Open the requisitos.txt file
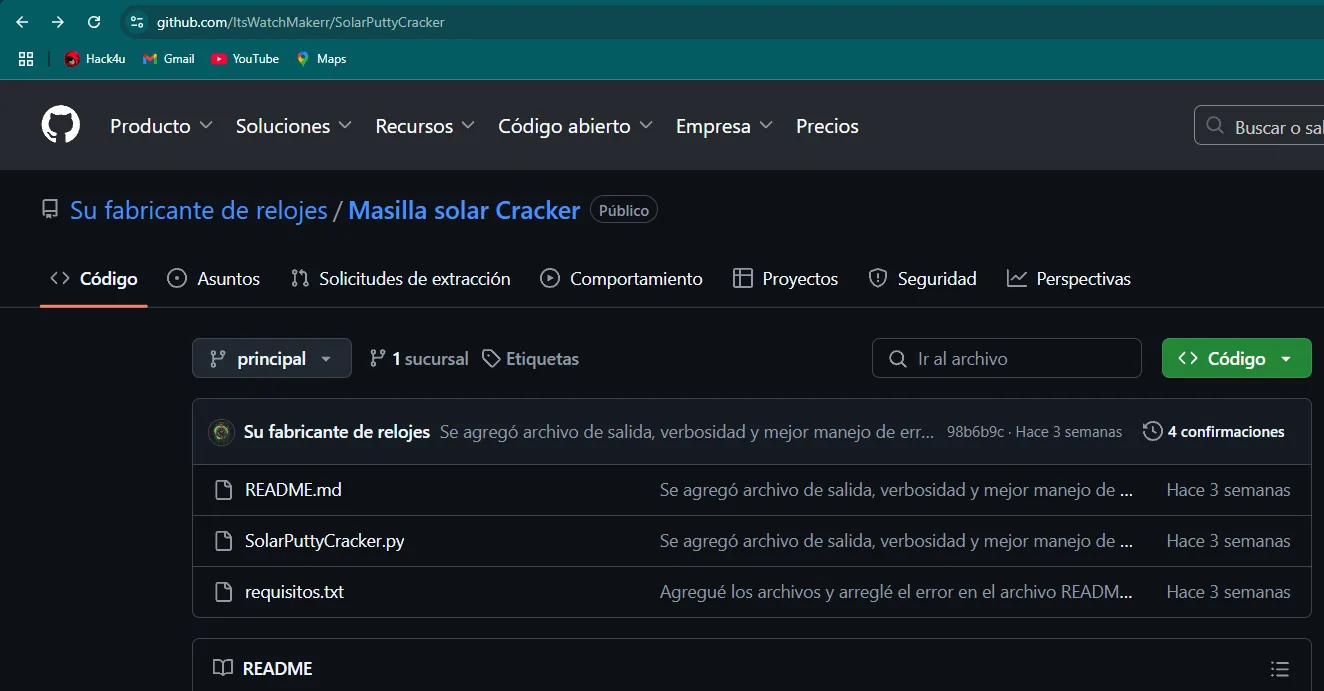The image size is (1324, 691). [294, 592]
